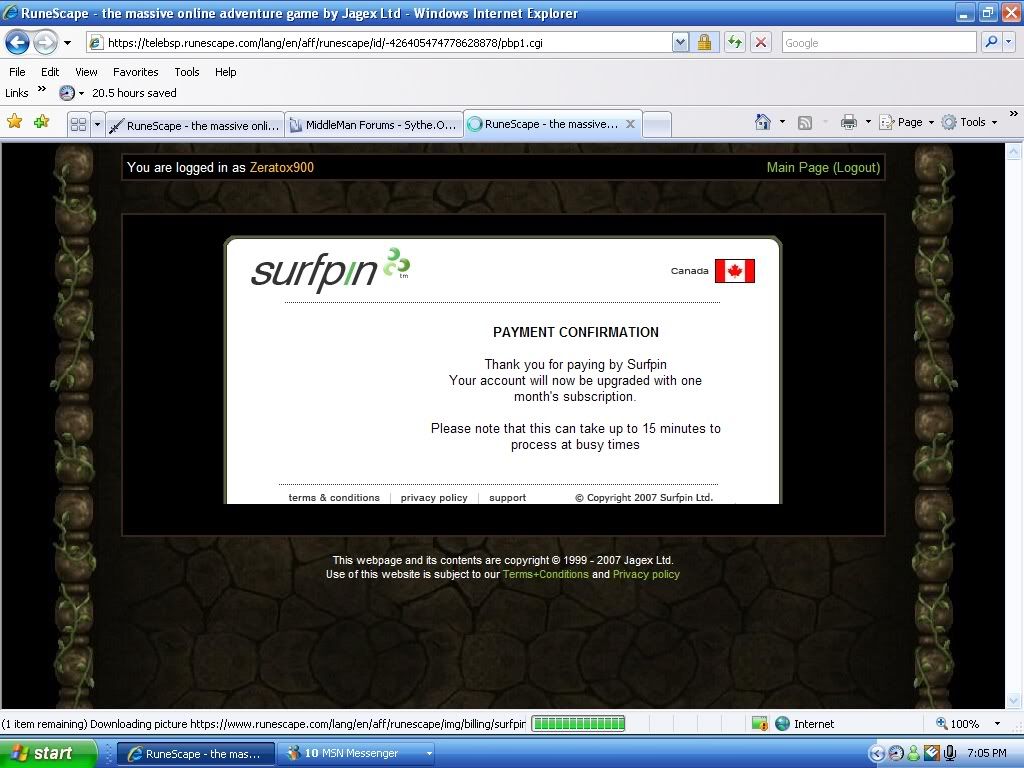
Task: Stop loading with the red X button
Action: 761,43
